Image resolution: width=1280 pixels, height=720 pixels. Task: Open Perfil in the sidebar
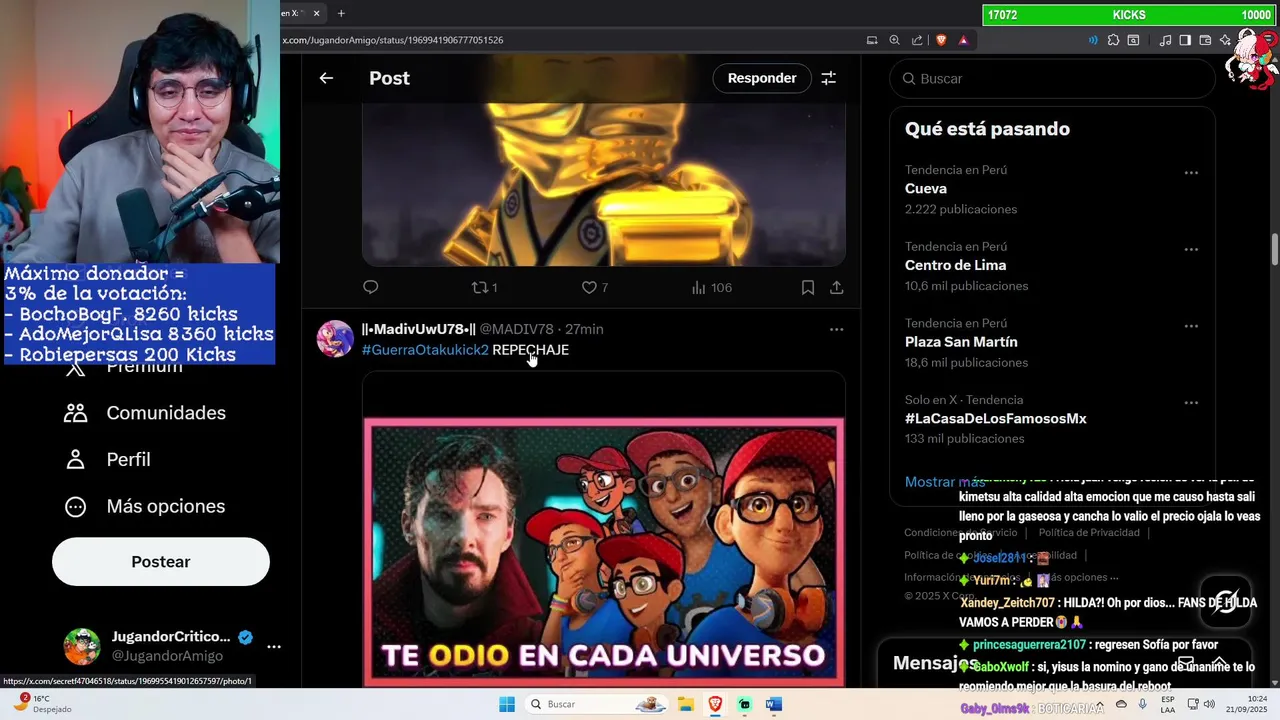click(107, 460)
